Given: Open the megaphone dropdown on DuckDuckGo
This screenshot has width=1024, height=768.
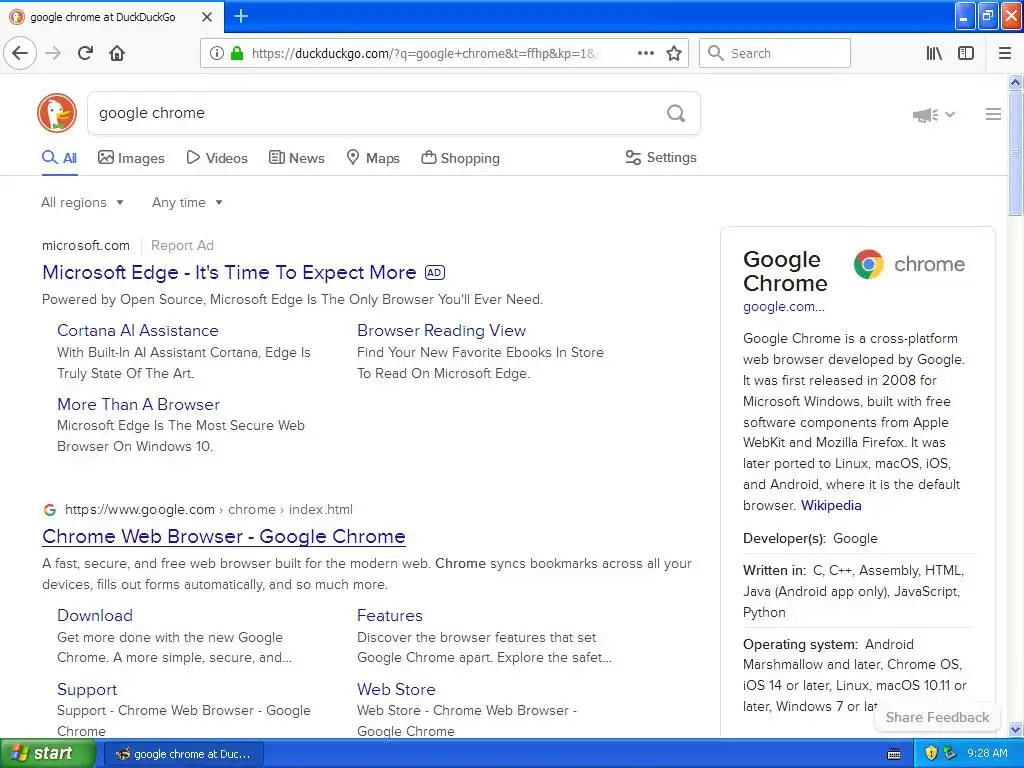Looking at the screenshot, I should [934, 115].
